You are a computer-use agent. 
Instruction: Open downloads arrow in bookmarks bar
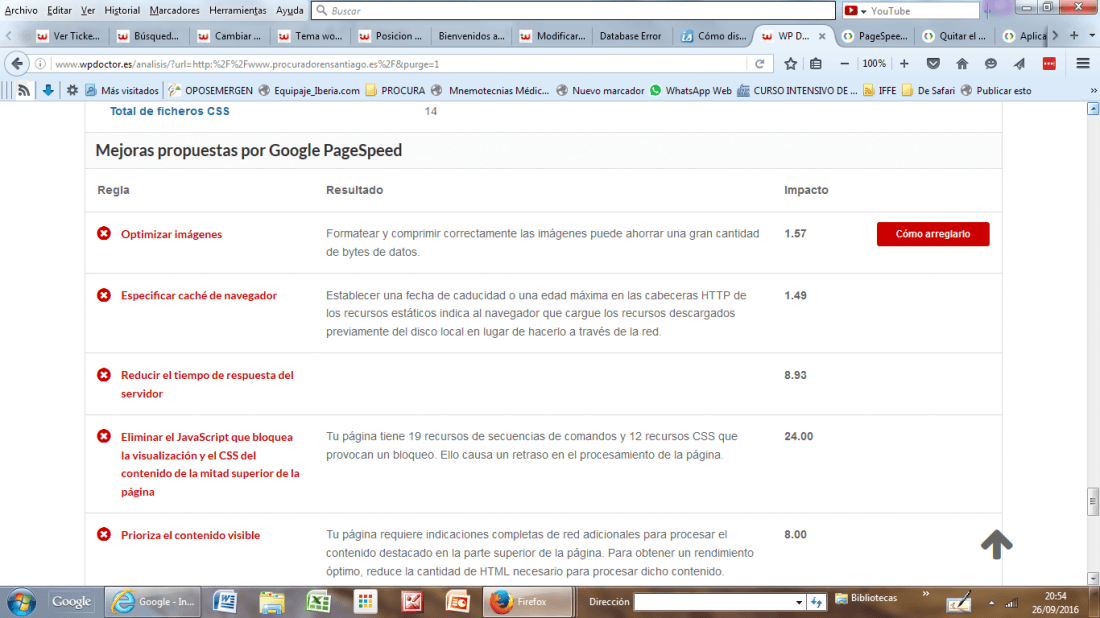tap(48, 90)
